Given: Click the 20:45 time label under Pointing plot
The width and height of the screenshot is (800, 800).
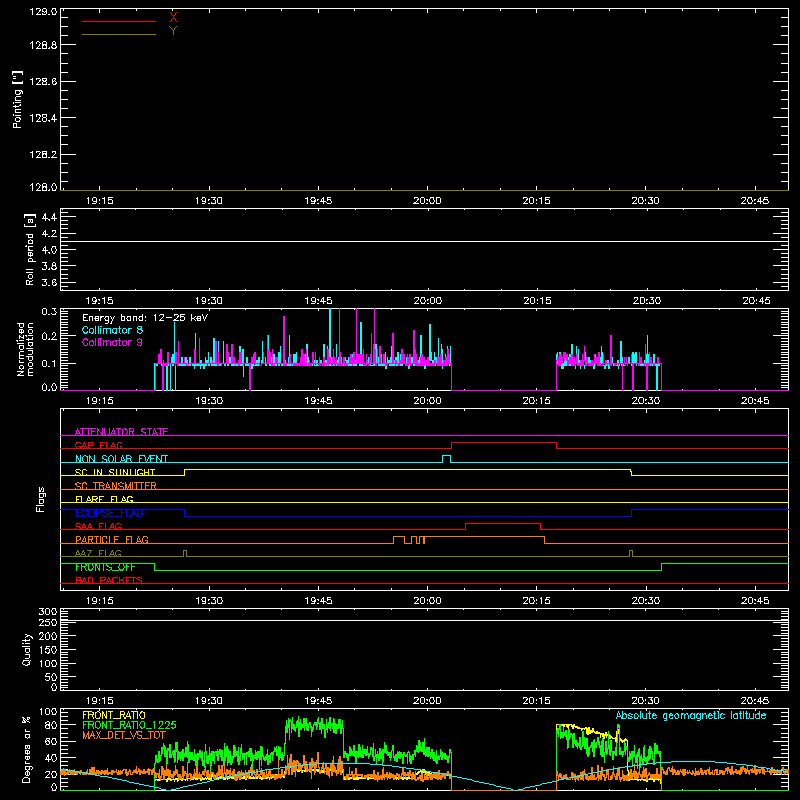Looking at the screenshot, I should (x=755, y=201).
